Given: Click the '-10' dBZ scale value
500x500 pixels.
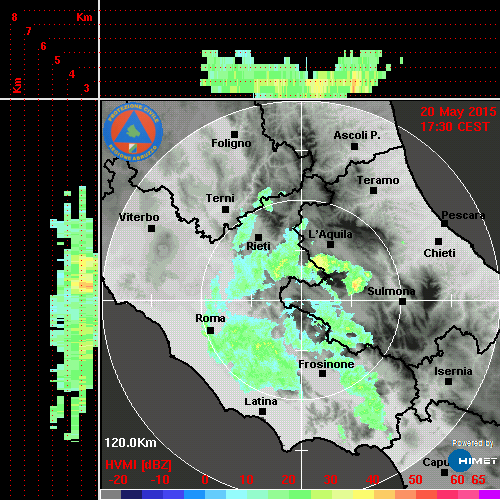Looking at the screenshot, I should pos(160,480).
